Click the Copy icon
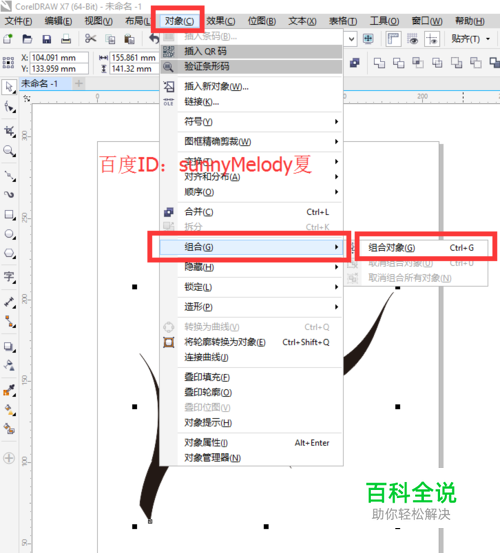 (x=110, y=39)
